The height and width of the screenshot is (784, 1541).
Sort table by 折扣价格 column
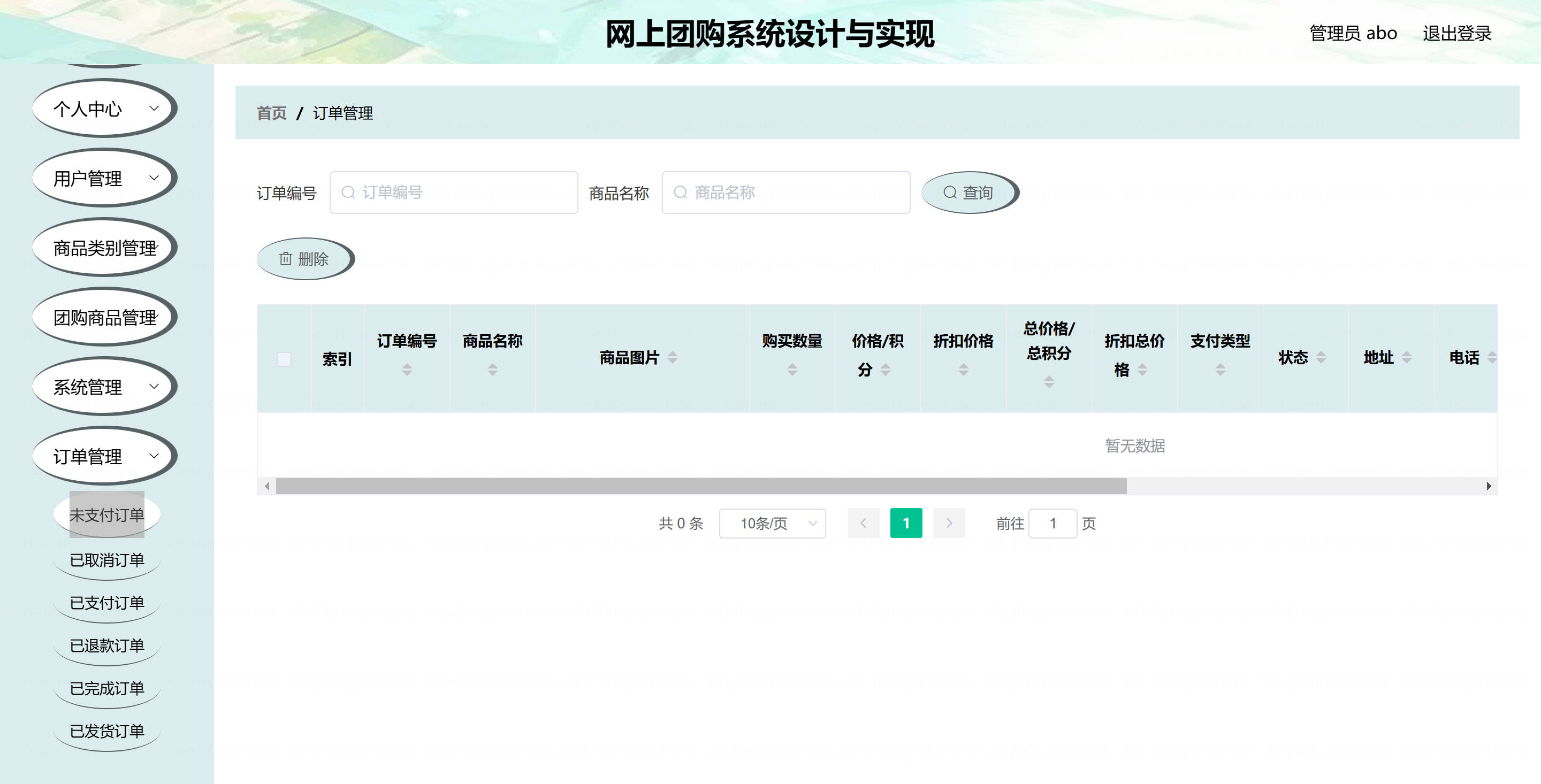(x=963, y=370)
